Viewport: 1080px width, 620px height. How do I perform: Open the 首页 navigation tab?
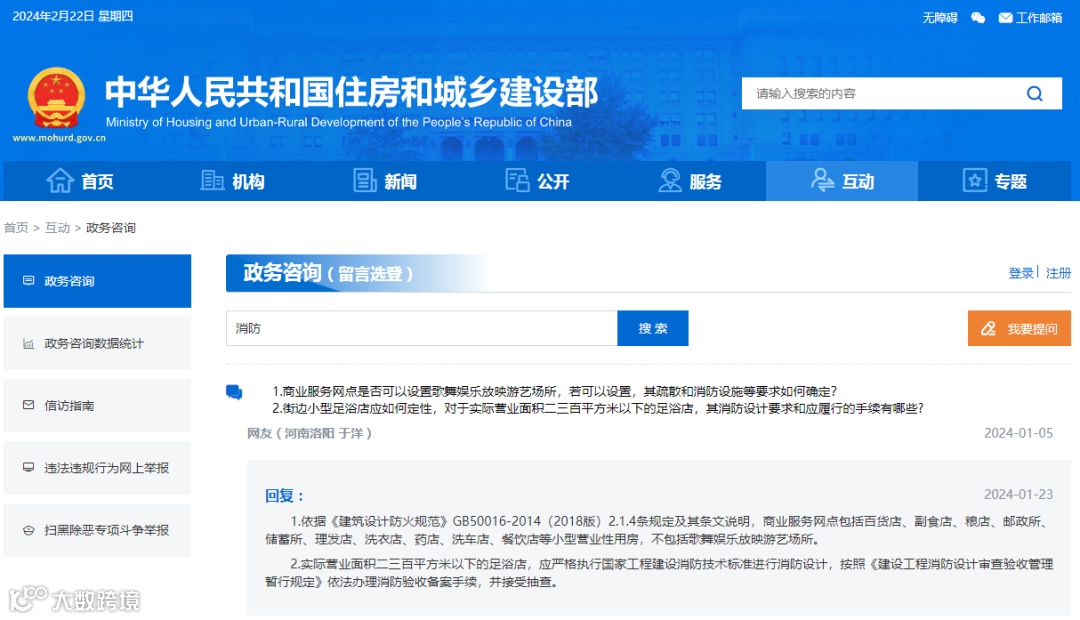[80, 181]
